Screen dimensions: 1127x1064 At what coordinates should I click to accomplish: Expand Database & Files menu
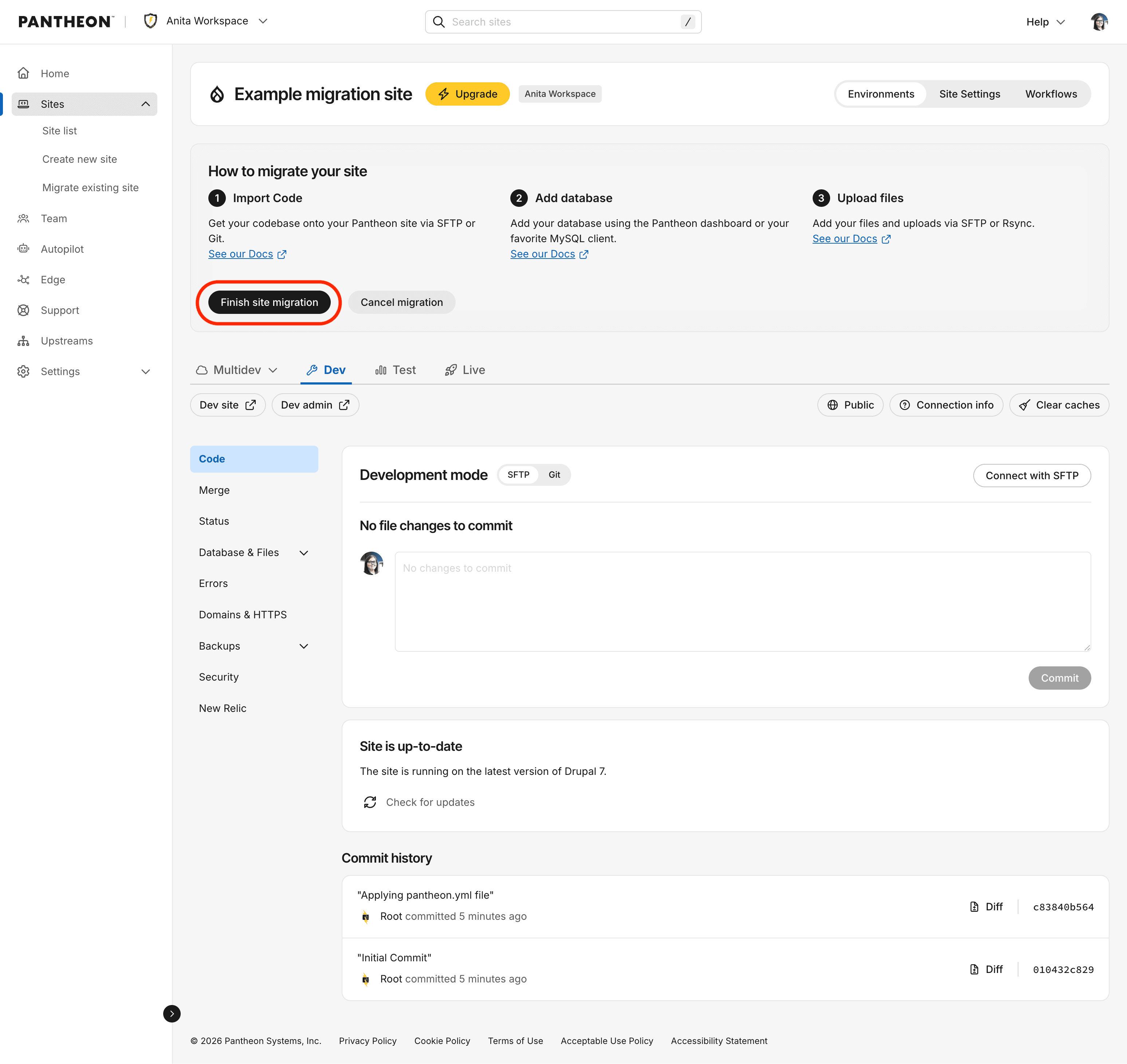(254, 552)
